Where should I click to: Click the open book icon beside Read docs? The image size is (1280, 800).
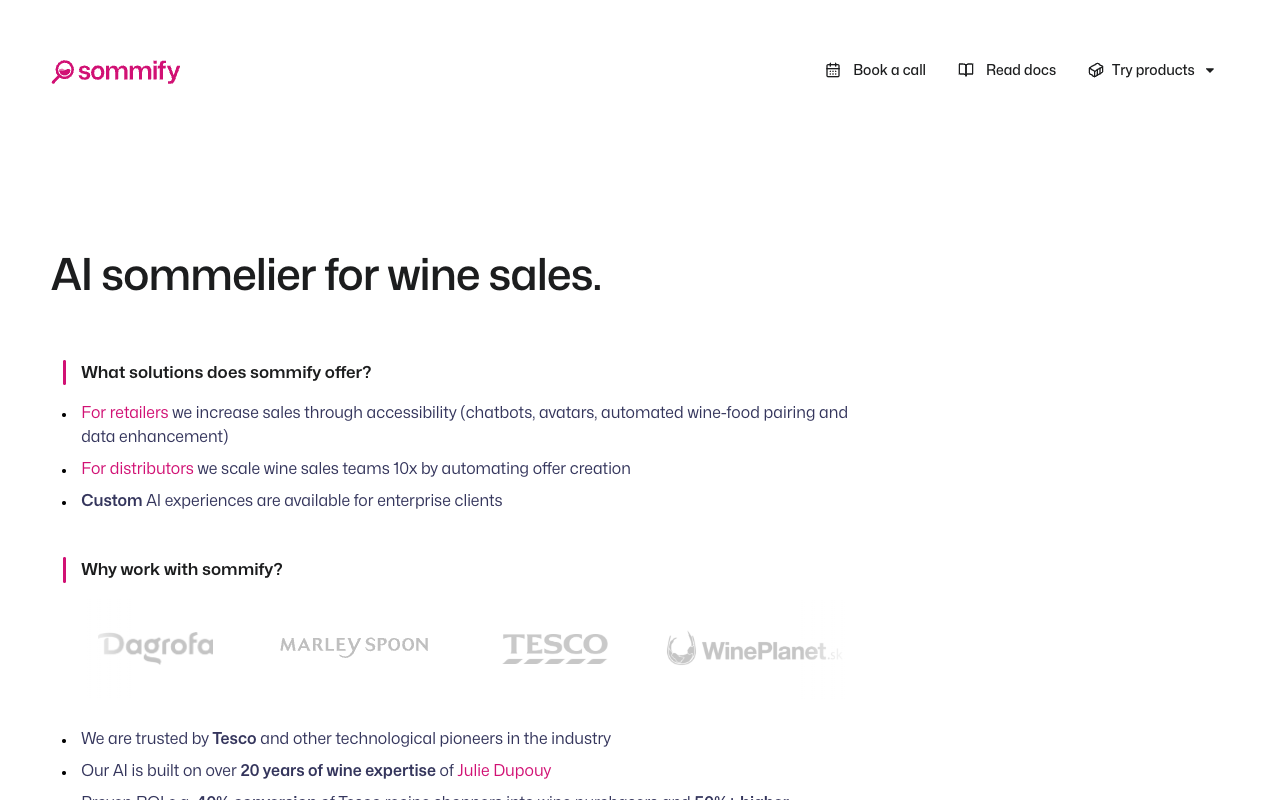pos(966,70)
